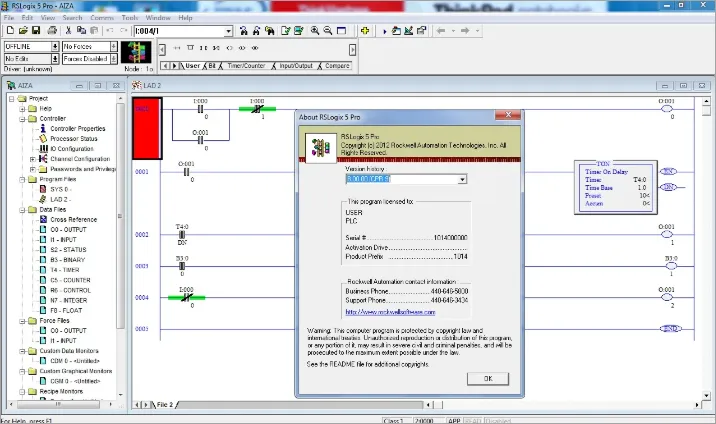Collapse the Data Files folder node

point(22,210)
